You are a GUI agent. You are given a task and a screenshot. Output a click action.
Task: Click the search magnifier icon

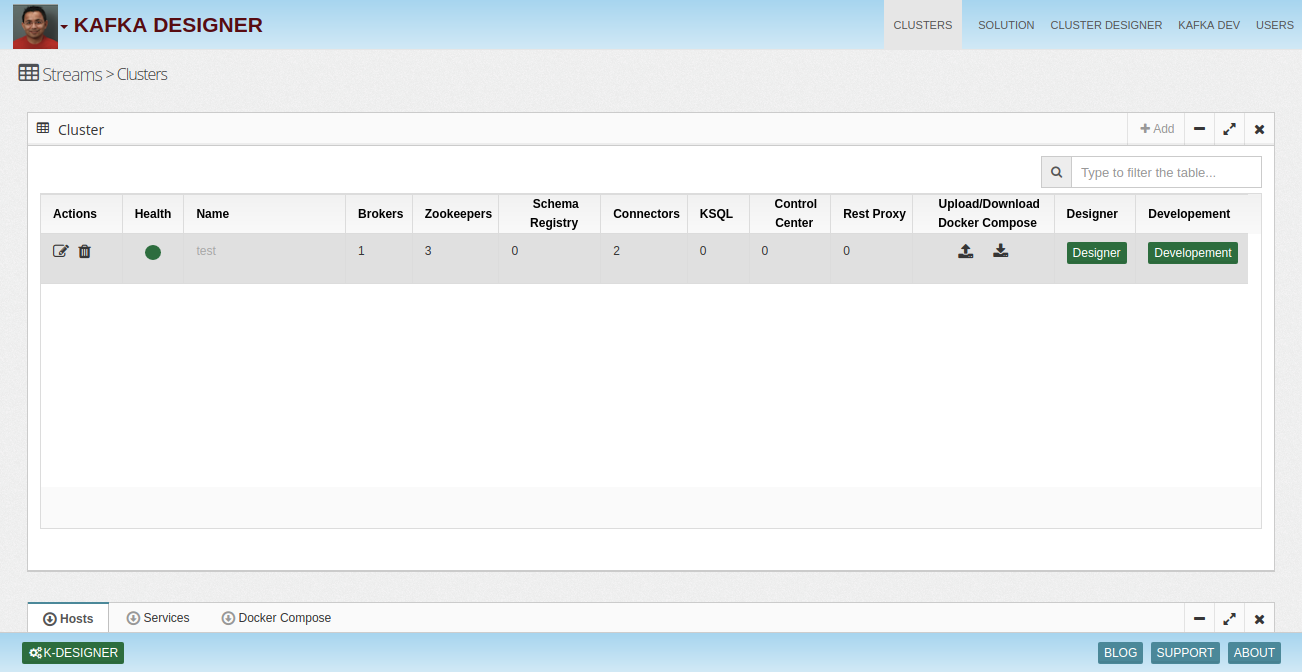tap(1056, 172)
